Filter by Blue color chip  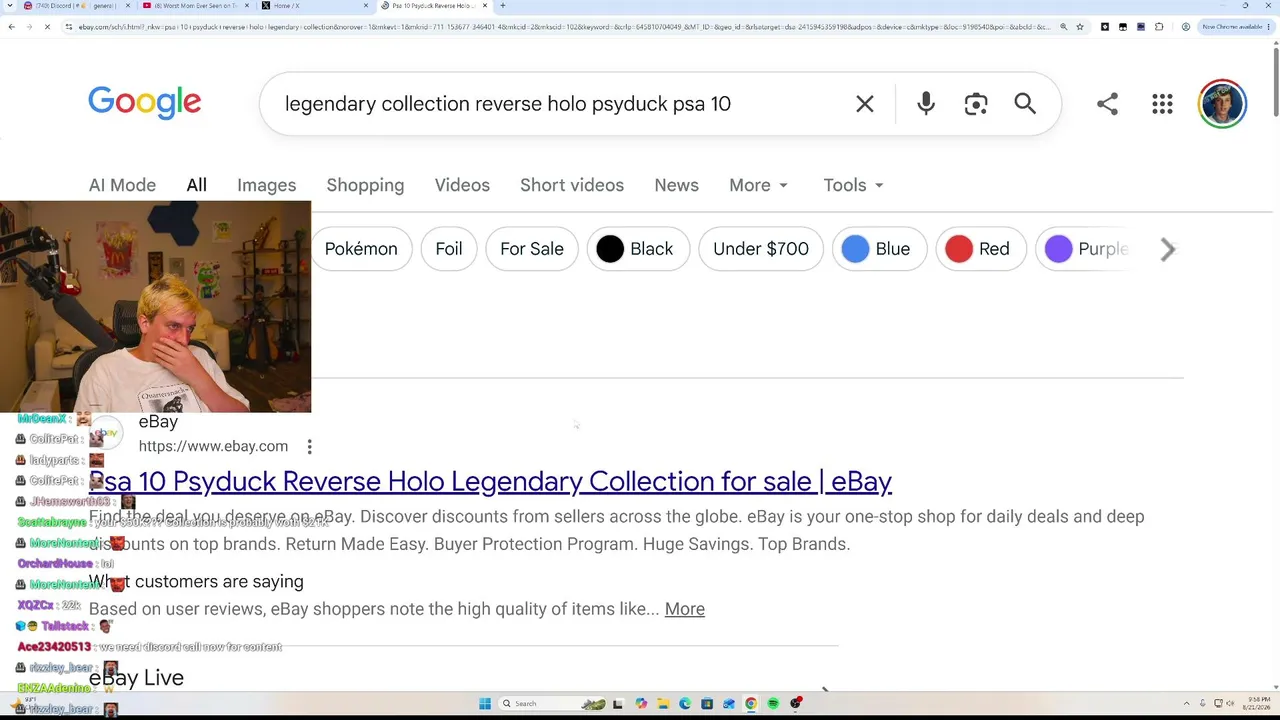pyautogui.click(x=878, y=249)
